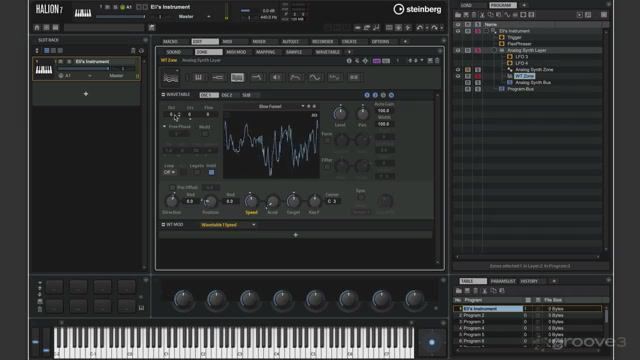This screenshot has height=360, width=640.
Task: Switch to LOAD tab in right panel
Action: tap(467, 5)
